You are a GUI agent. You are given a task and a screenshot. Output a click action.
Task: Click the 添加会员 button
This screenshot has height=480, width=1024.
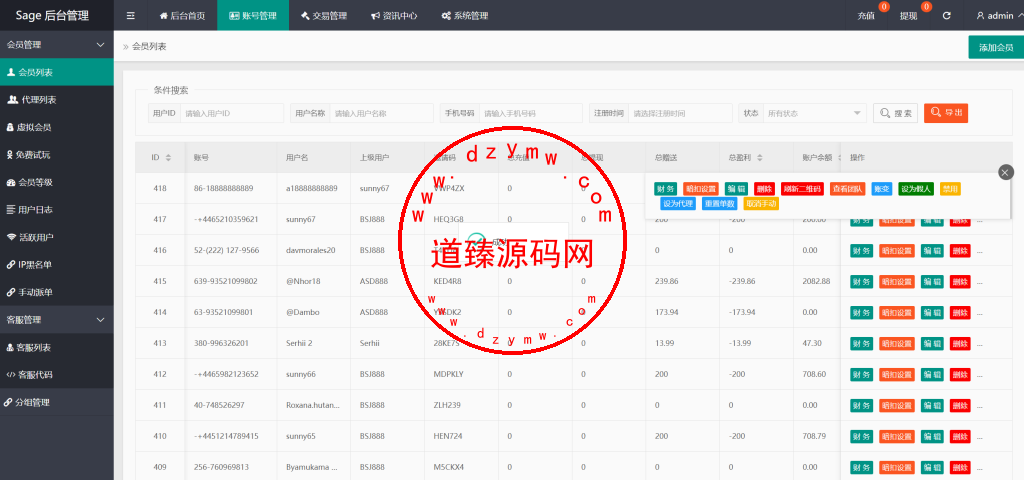pos(996,47)
